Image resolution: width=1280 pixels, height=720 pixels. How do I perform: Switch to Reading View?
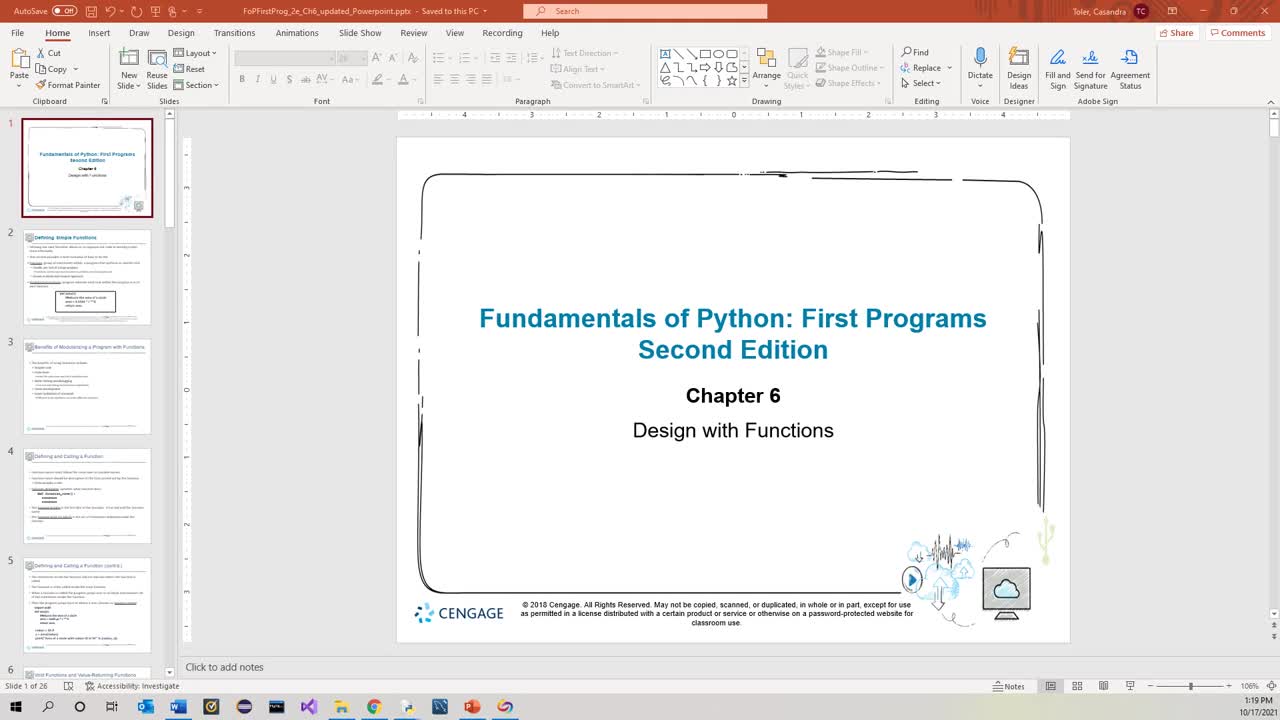1103,686
